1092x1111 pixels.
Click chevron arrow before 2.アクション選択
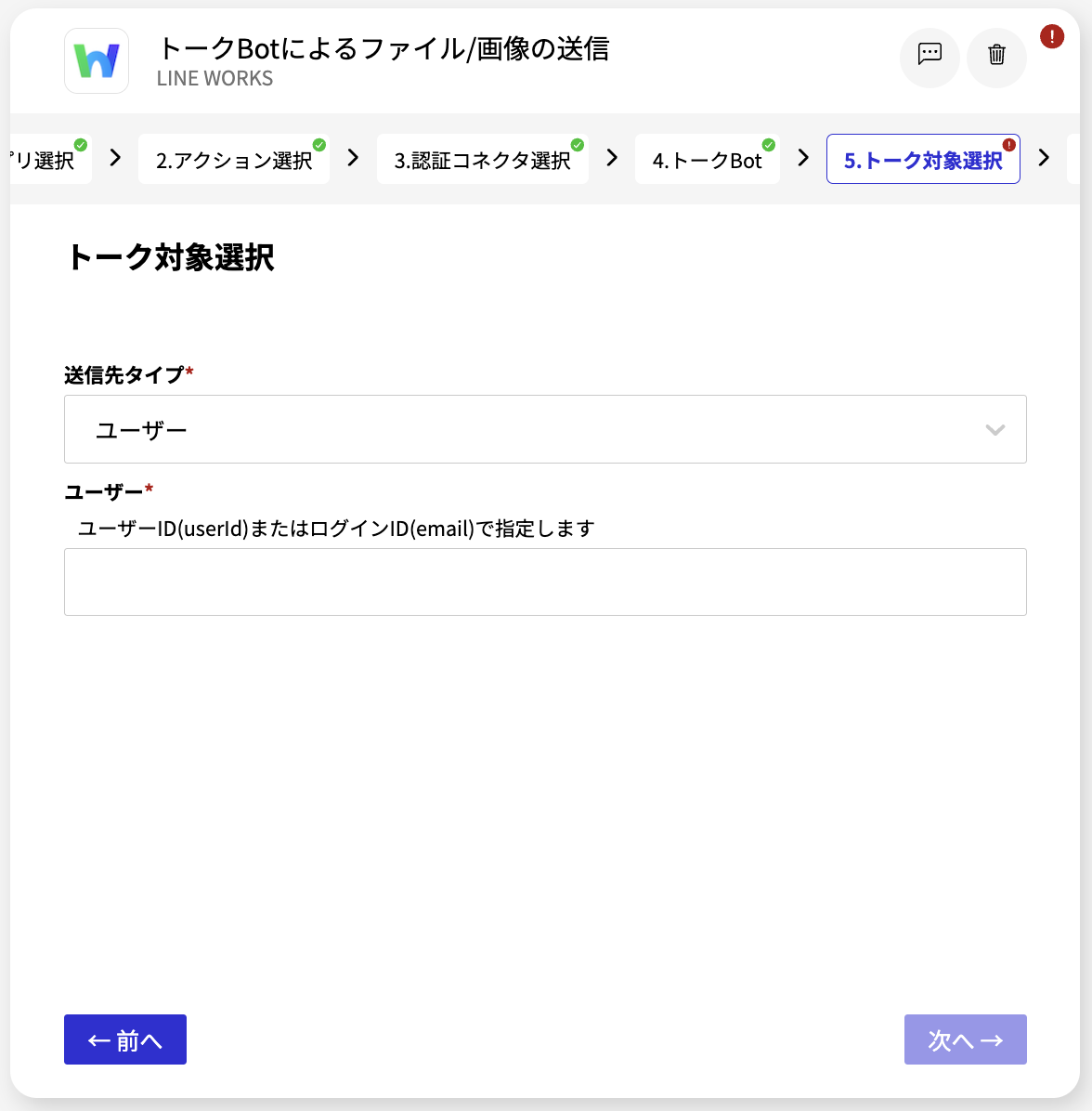pos(115,158)
